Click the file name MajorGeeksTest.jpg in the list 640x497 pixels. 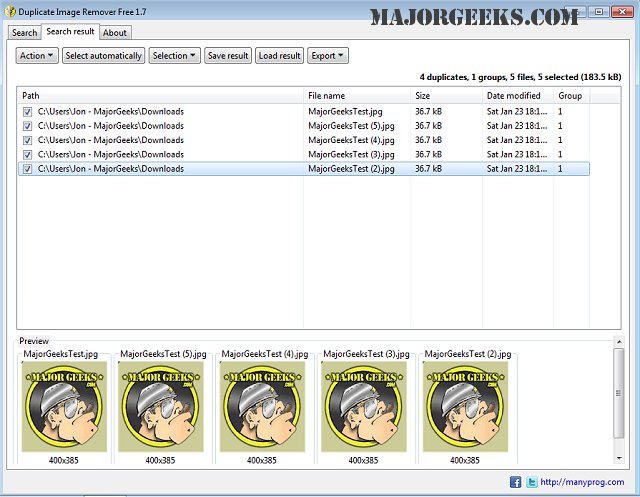tap(345, 112)
